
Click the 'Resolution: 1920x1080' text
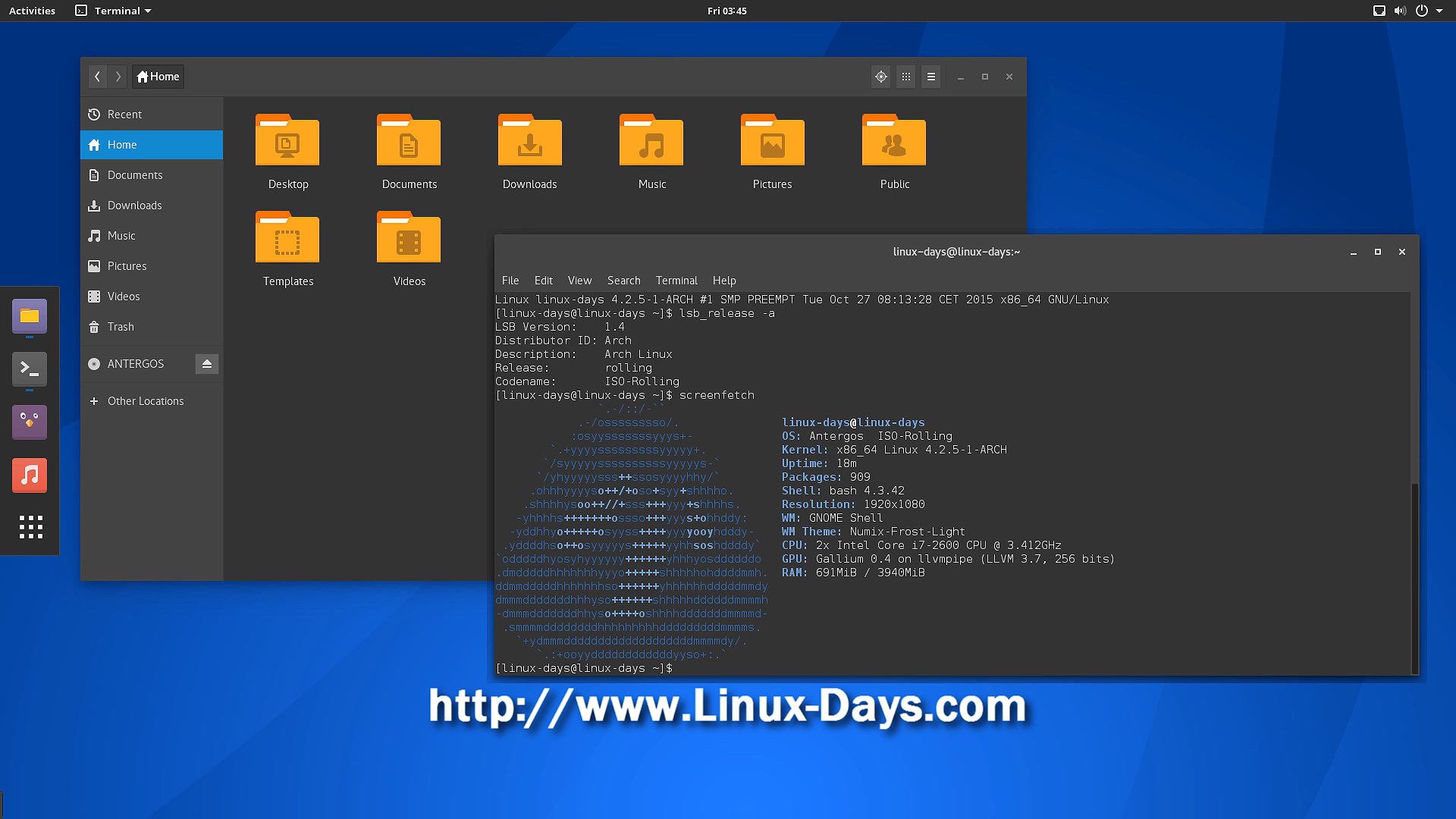pos(853,504)
